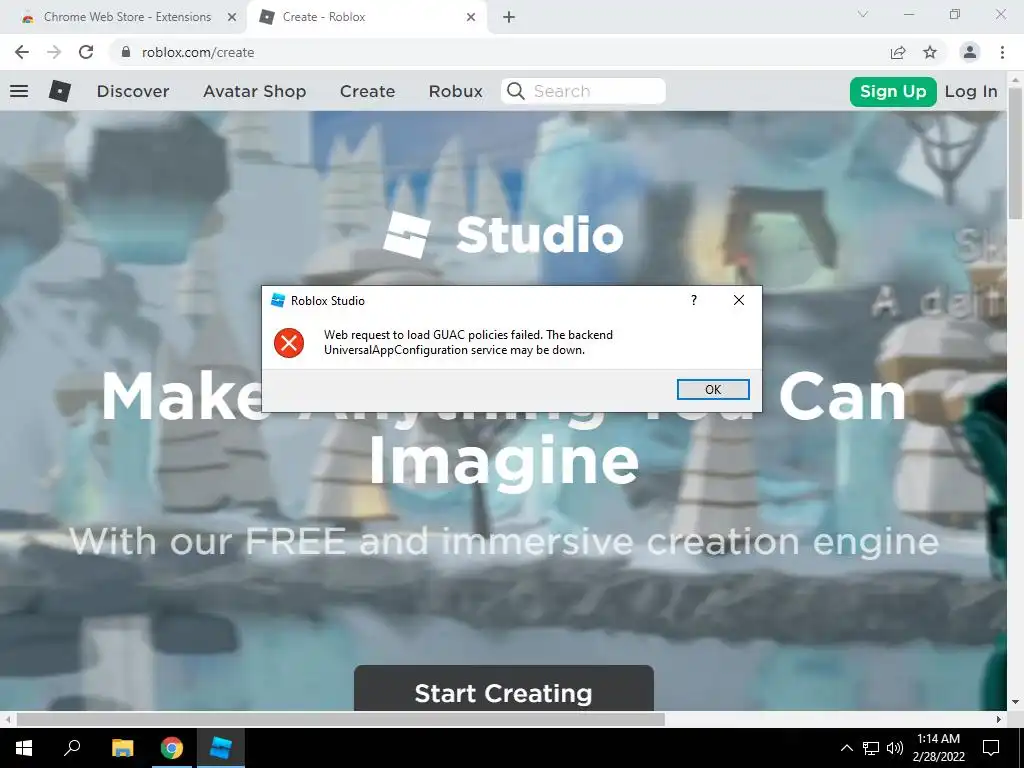Open the Robux menu item
Screen dimensions: 1024x768
(x=455, y=91)
